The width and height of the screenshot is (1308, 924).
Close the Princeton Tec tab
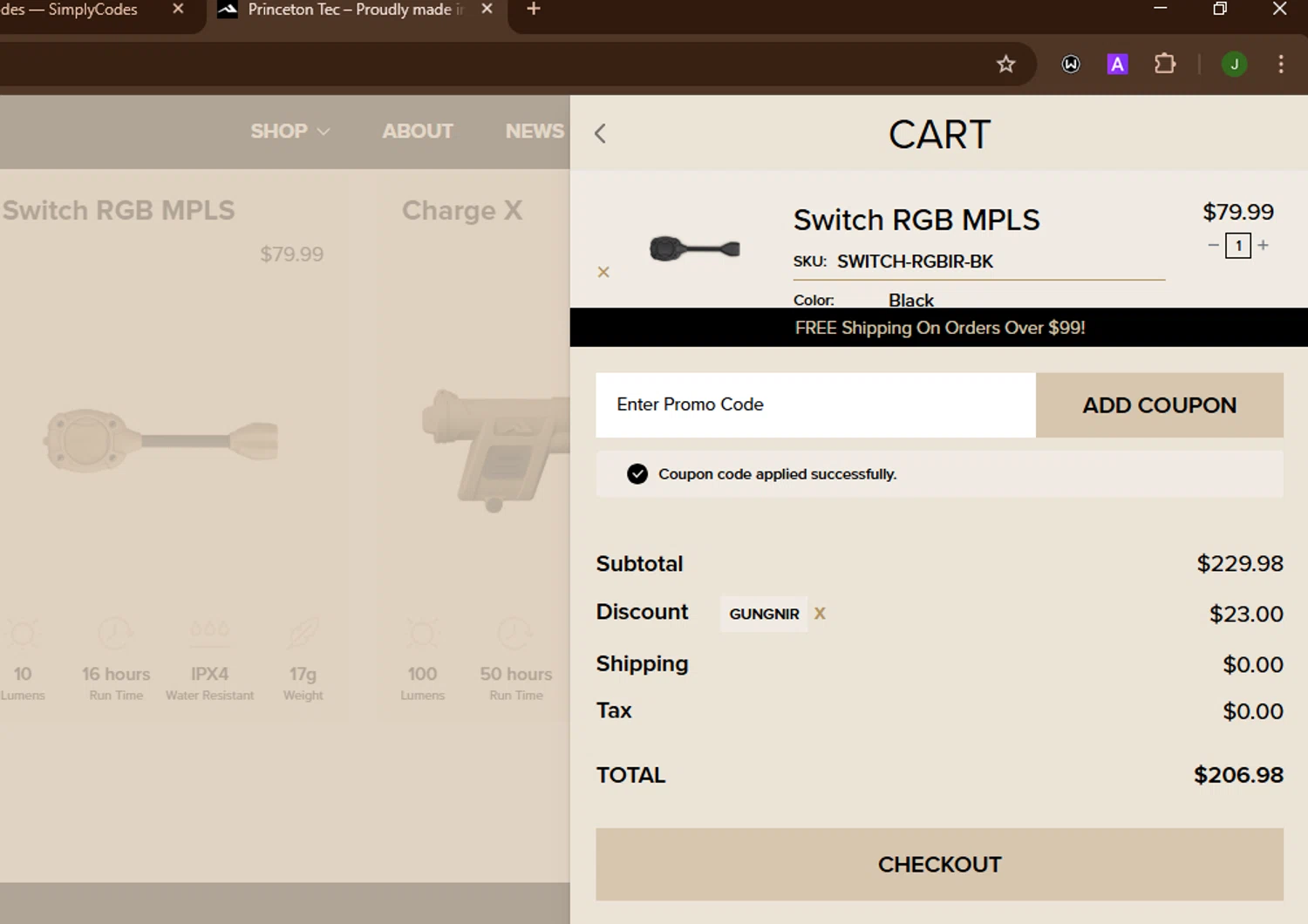(x=487, y=9)
